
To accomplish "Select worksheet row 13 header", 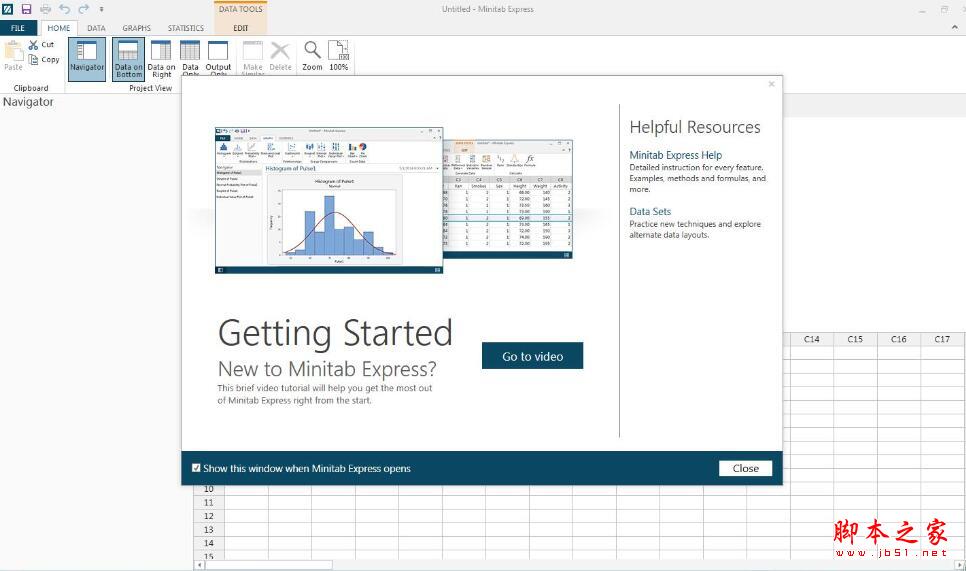I will (209, 530).
